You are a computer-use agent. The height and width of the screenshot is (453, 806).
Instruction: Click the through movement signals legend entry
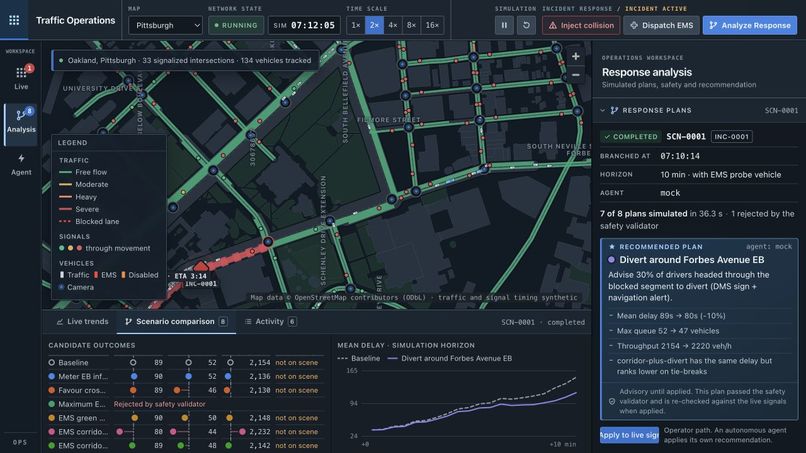105,248
